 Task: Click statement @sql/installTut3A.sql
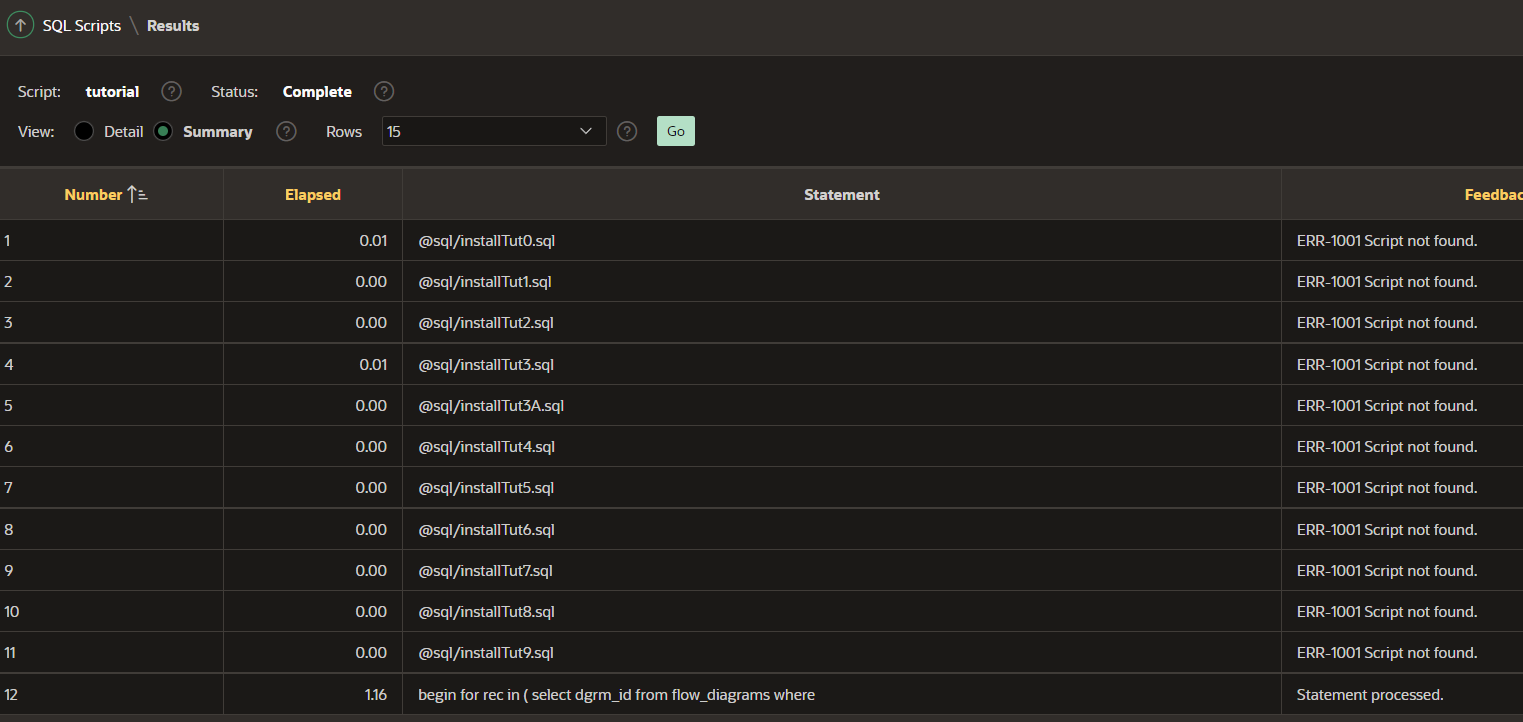(x=492, y=406)
